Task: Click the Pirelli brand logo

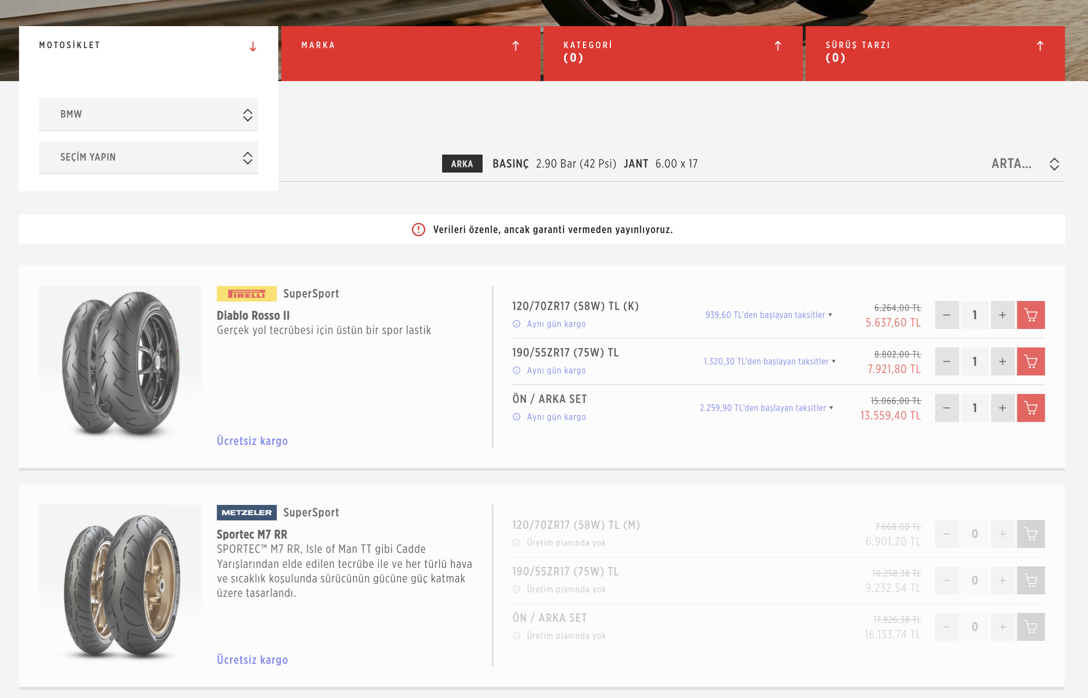Action: click(x=246, y=294)
